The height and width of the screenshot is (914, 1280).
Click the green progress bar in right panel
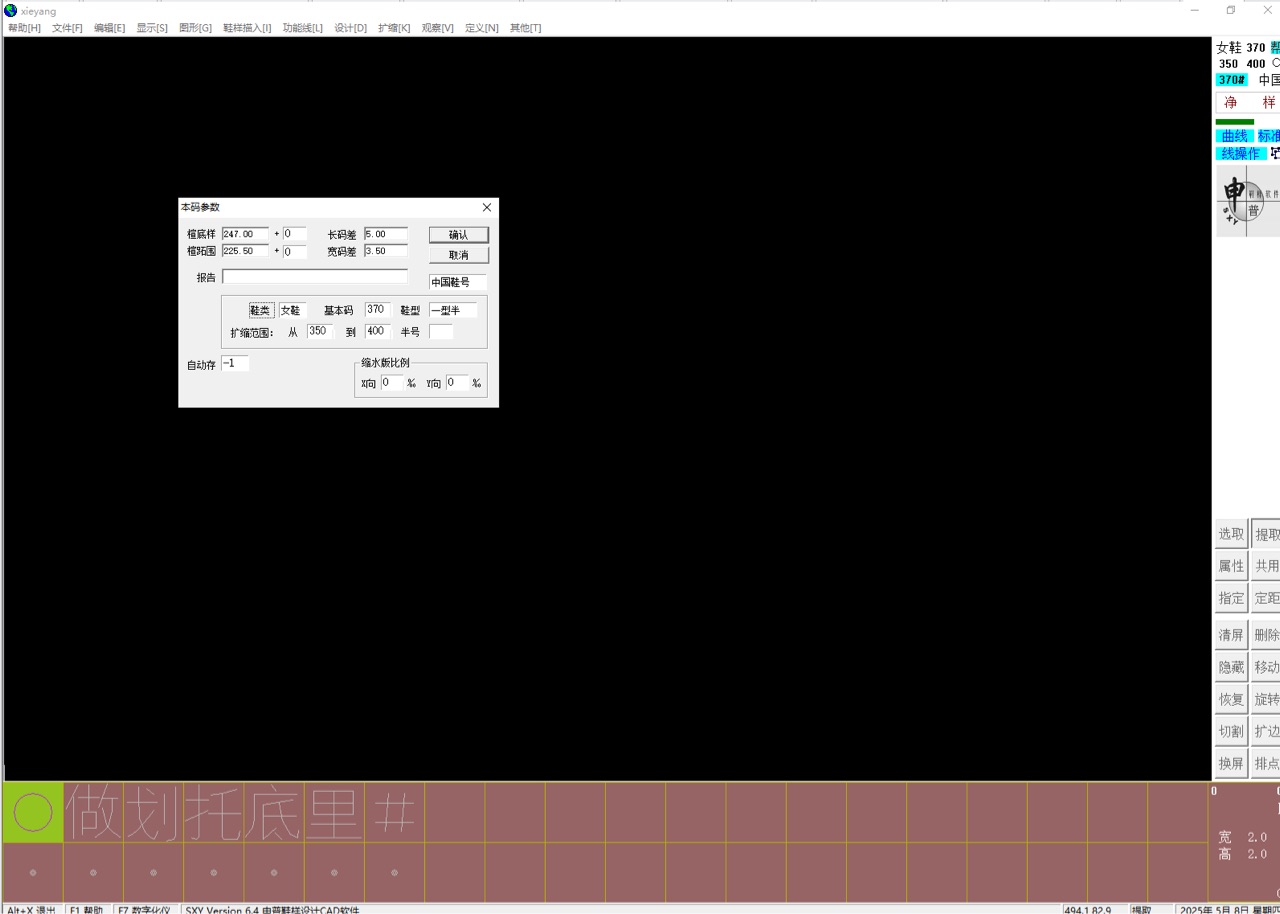(x=1234, y=122)
